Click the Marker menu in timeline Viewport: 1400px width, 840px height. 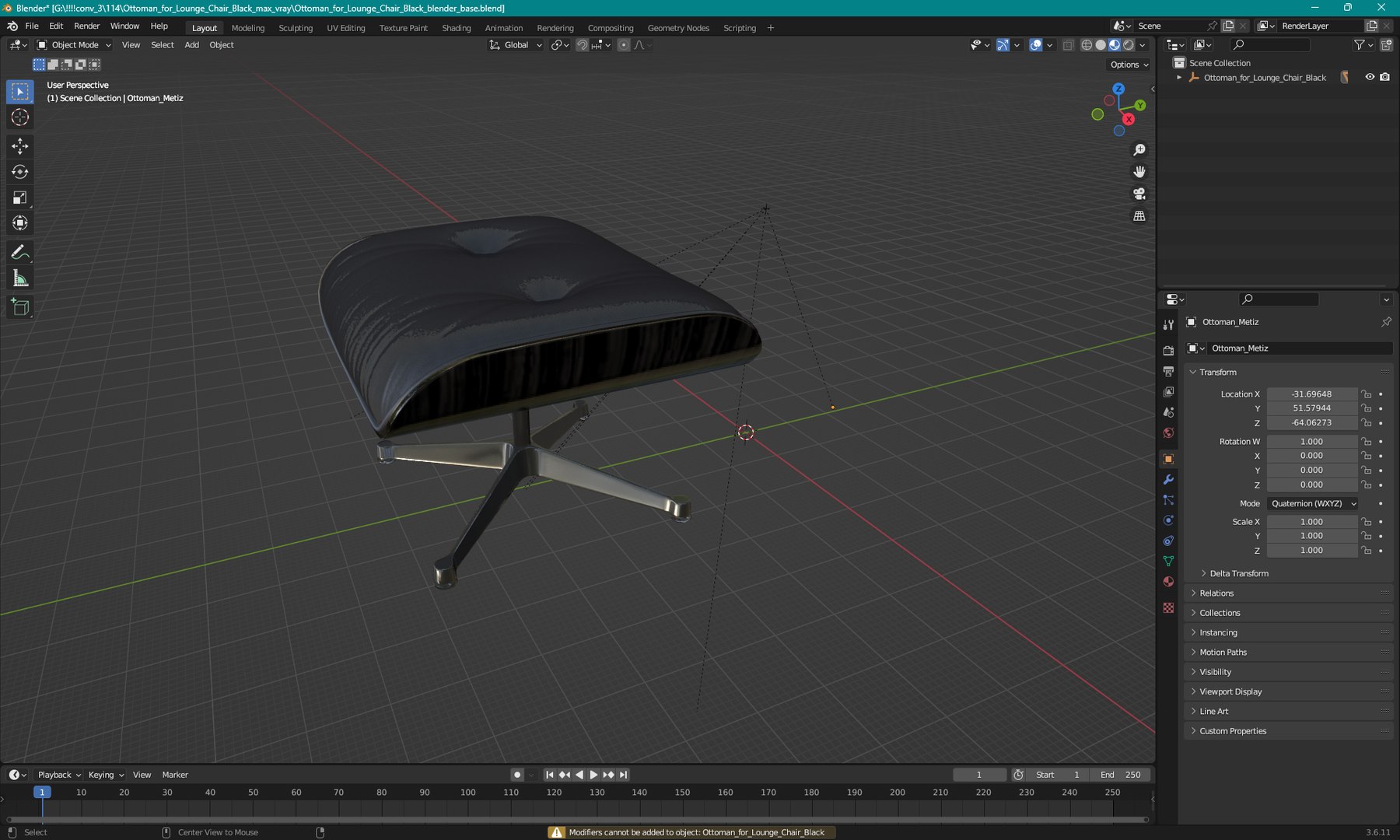pyautogui.click(x=175, y=775)
